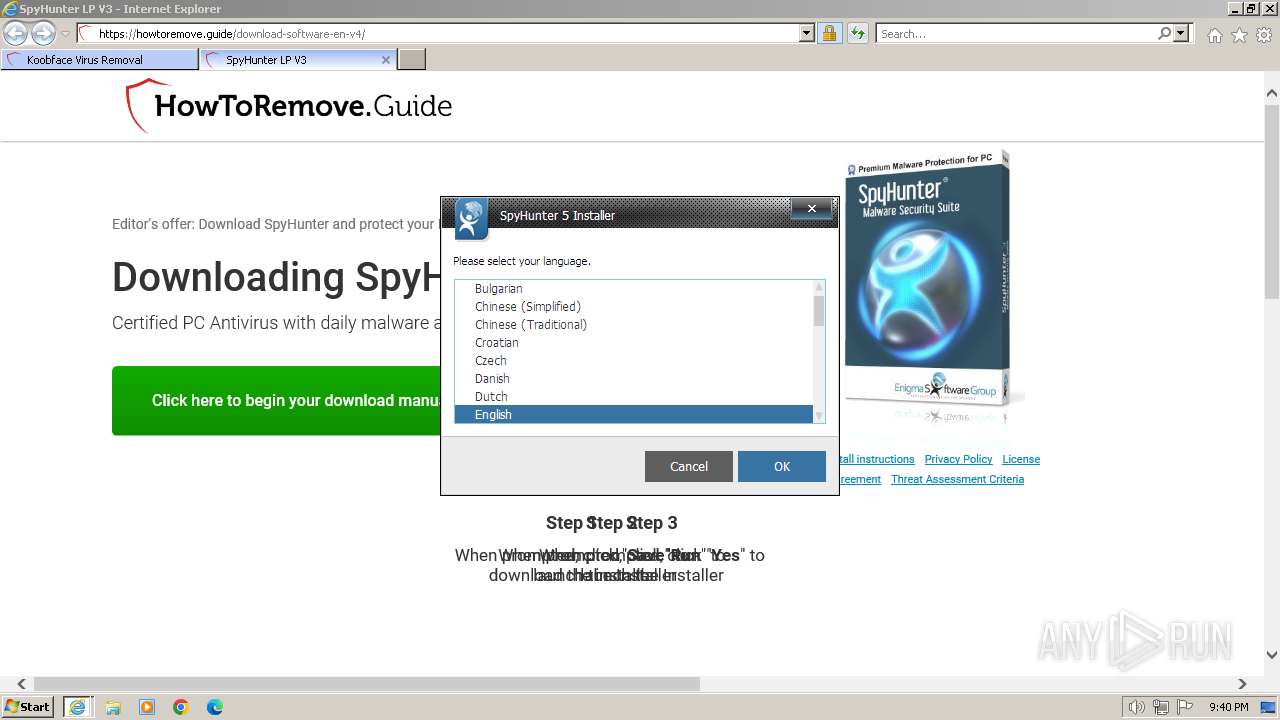Click the Action Center flag icon
The width and height of the screenshot is (1280, 720).
coord(1184,707)
